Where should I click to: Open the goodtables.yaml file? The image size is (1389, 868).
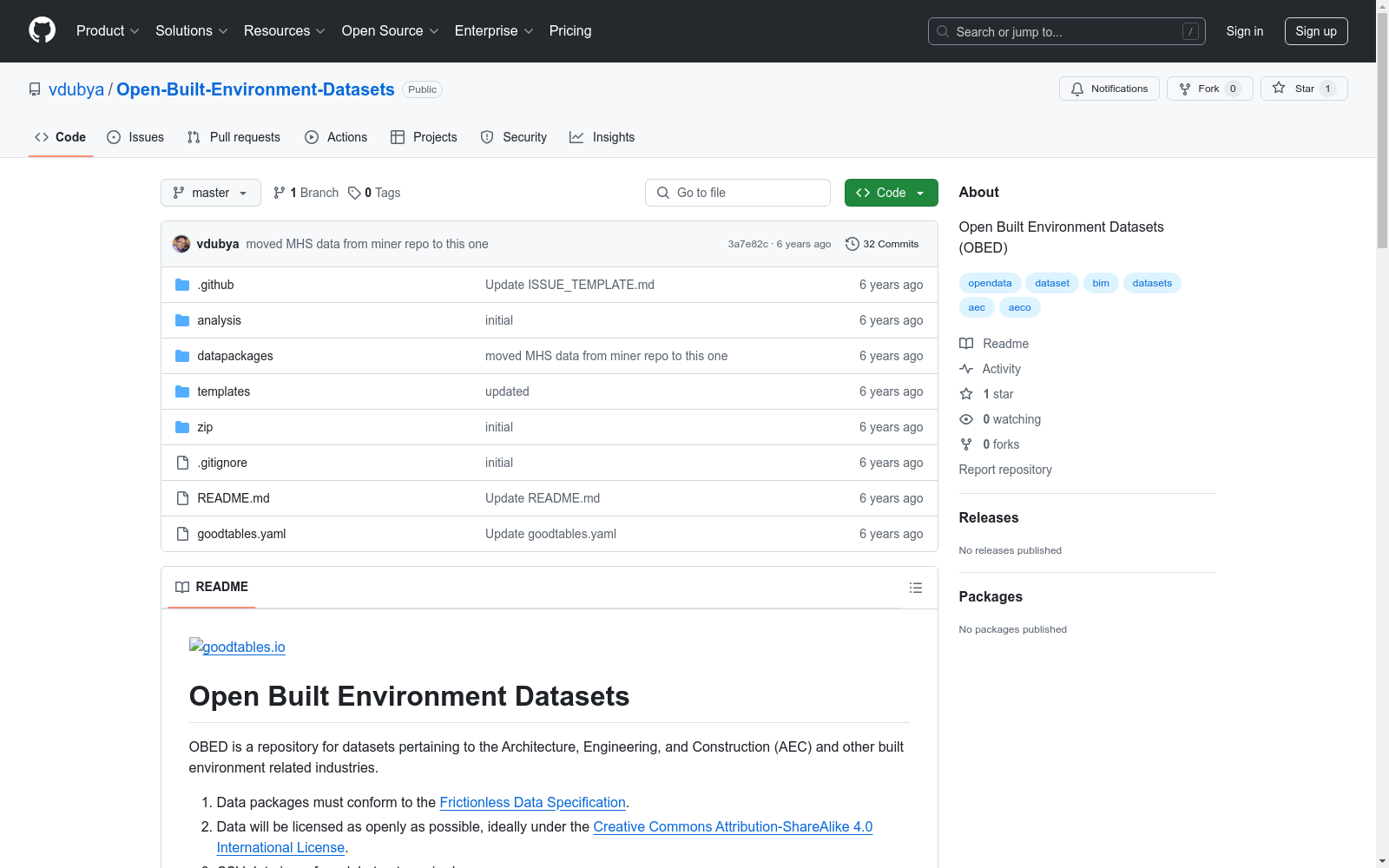(241, 534)
